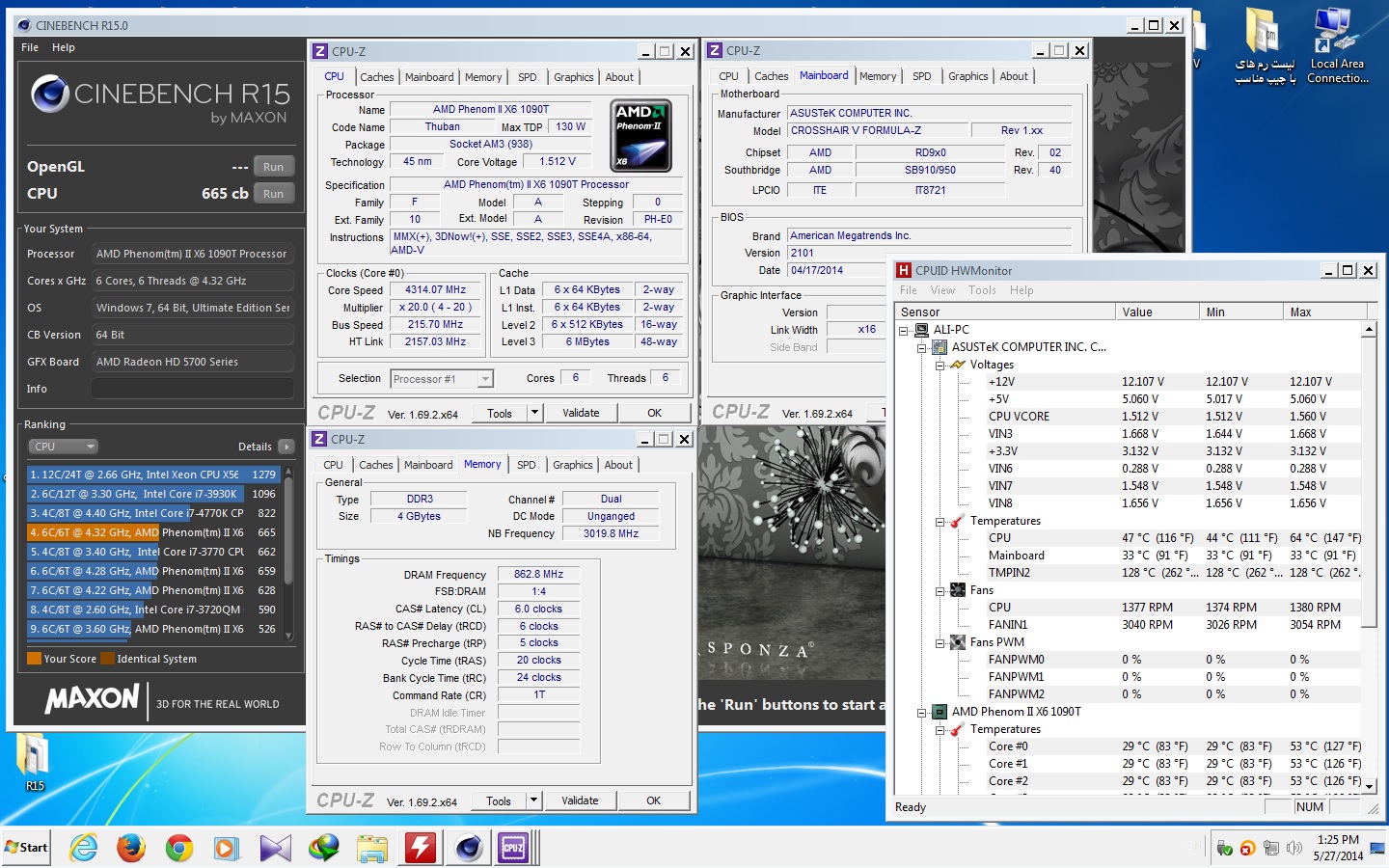
Task: Click Validate in CPU-Z CPU window
Action: pyautogui.click(x=581, y=413)
